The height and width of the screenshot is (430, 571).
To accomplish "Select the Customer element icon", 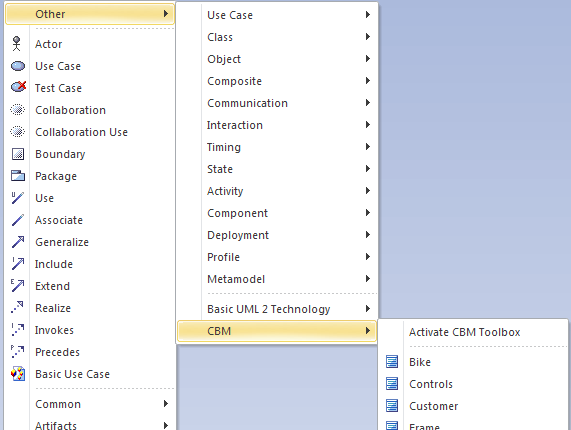I will tap(392, 406).
